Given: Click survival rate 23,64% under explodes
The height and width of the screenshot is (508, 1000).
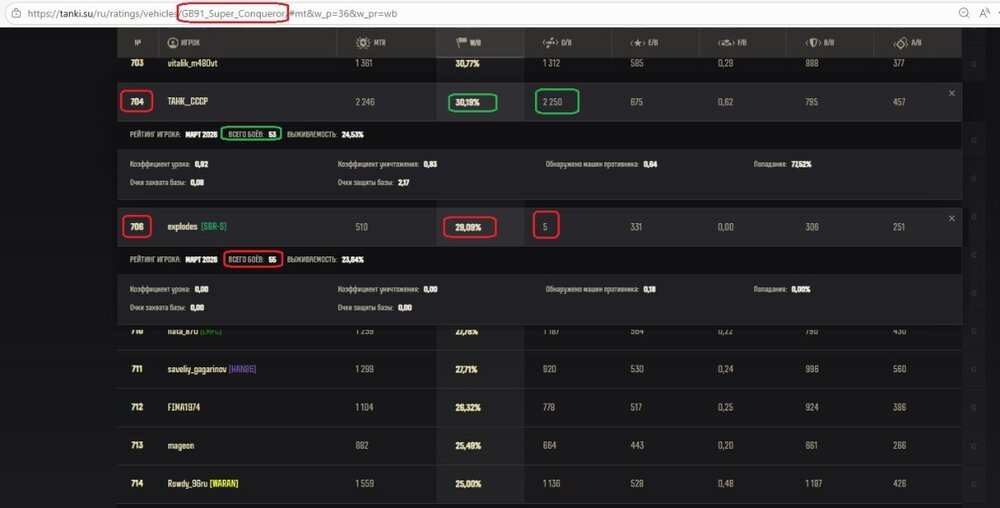Looking at the screenshot, I should (353, 259).
